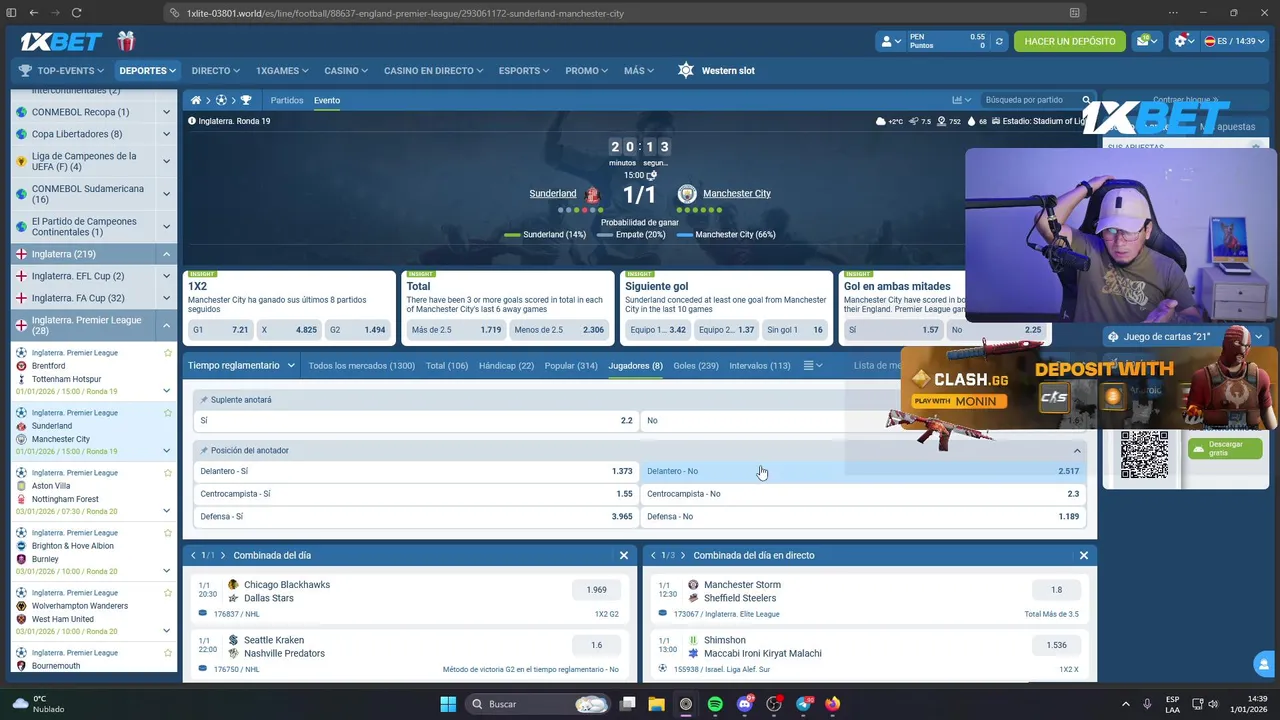The image size is (1280, 720).
Task: Open the TOP-EVENTS menu
Action: pos(61,71)
